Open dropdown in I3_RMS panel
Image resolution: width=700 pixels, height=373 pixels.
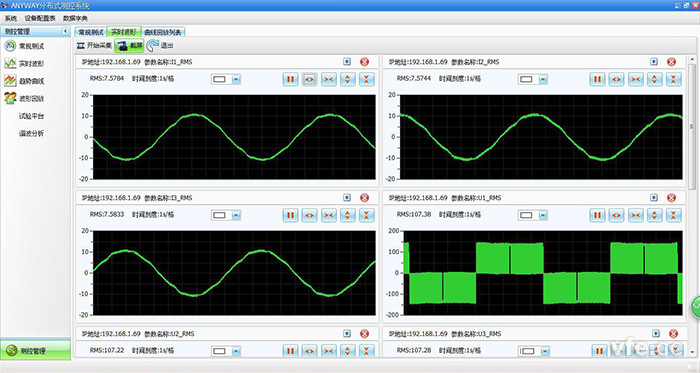236,216
